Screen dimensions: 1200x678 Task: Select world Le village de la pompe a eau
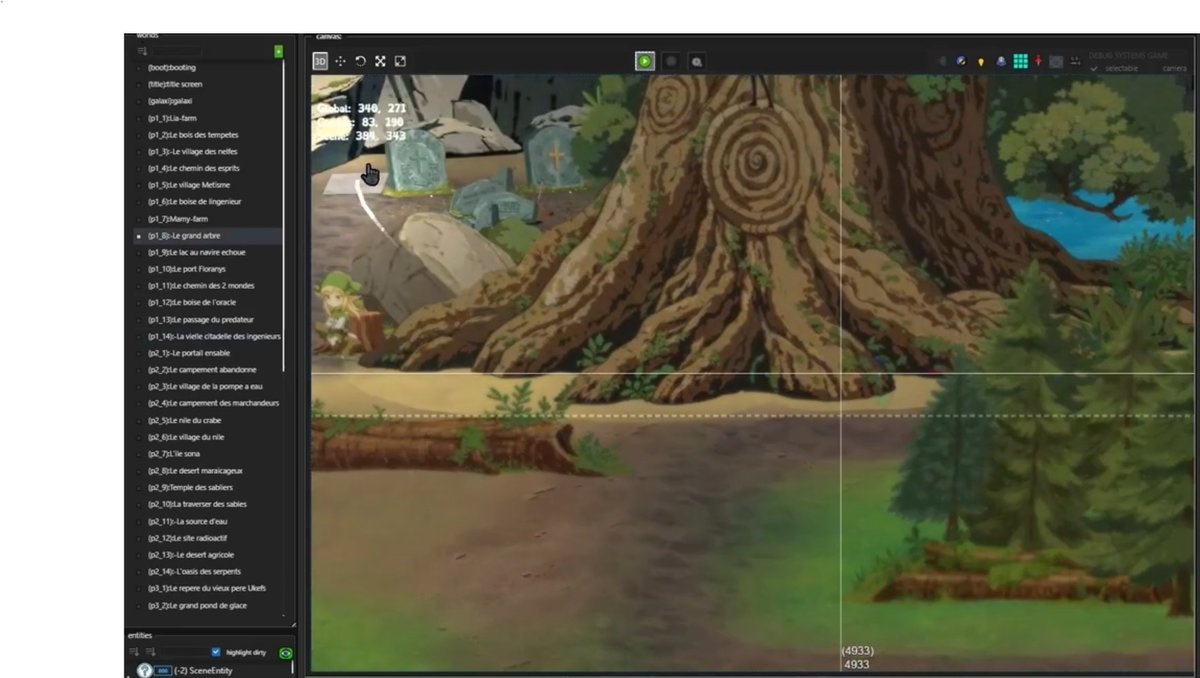click(x=209, y=386)
